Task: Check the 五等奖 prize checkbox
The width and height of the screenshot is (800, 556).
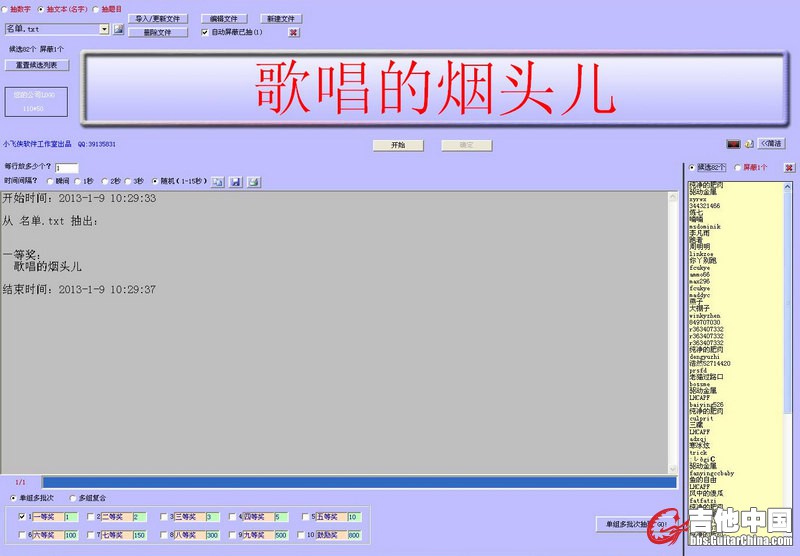Action: coord(306,517)
